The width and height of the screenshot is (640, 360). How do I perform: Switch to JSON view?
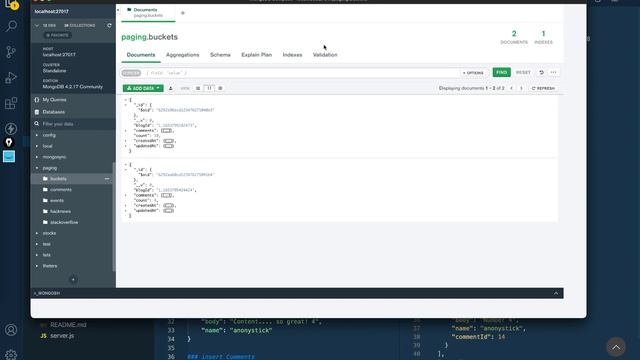[x=209, y=88]
